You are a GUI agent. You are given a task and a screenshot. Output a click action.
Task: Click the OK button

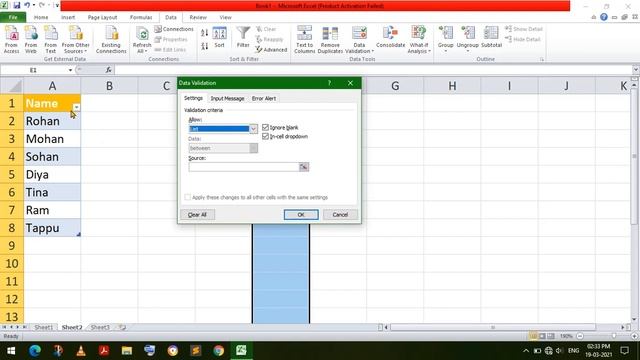[x=301, y=215]
